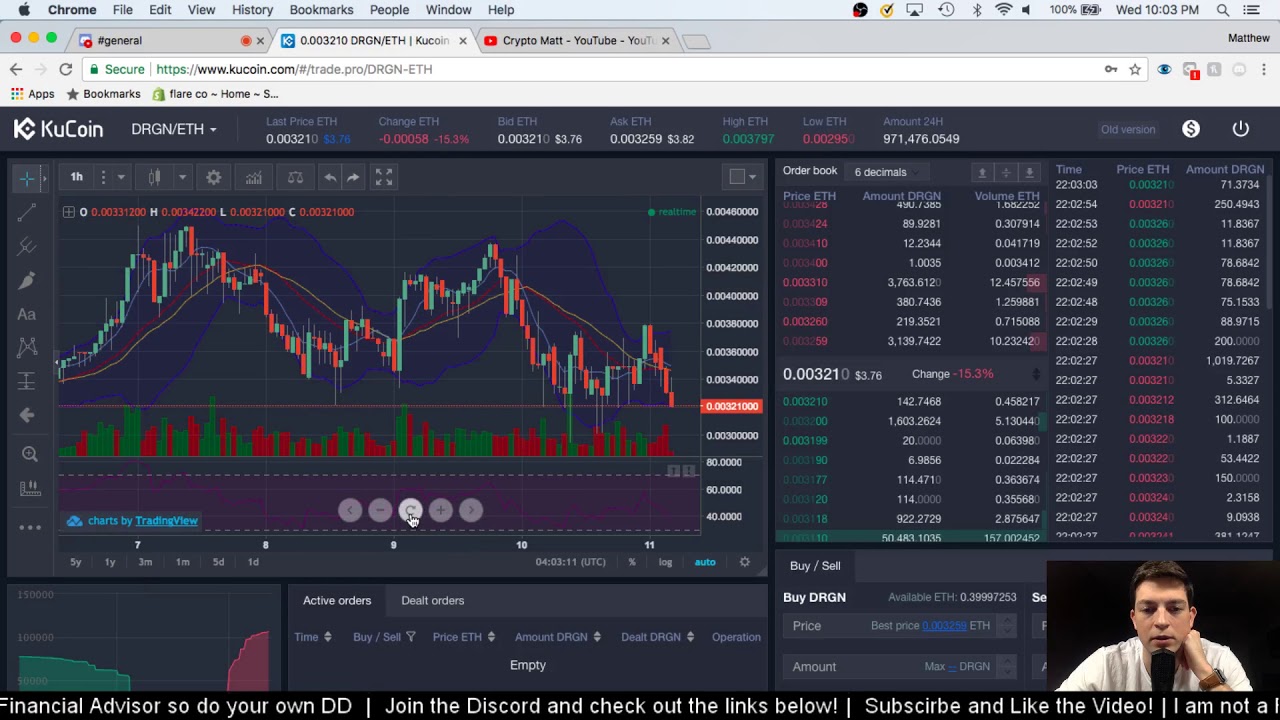Select the brush drawing tool
1280x720 pixels.
pos(27,280)
